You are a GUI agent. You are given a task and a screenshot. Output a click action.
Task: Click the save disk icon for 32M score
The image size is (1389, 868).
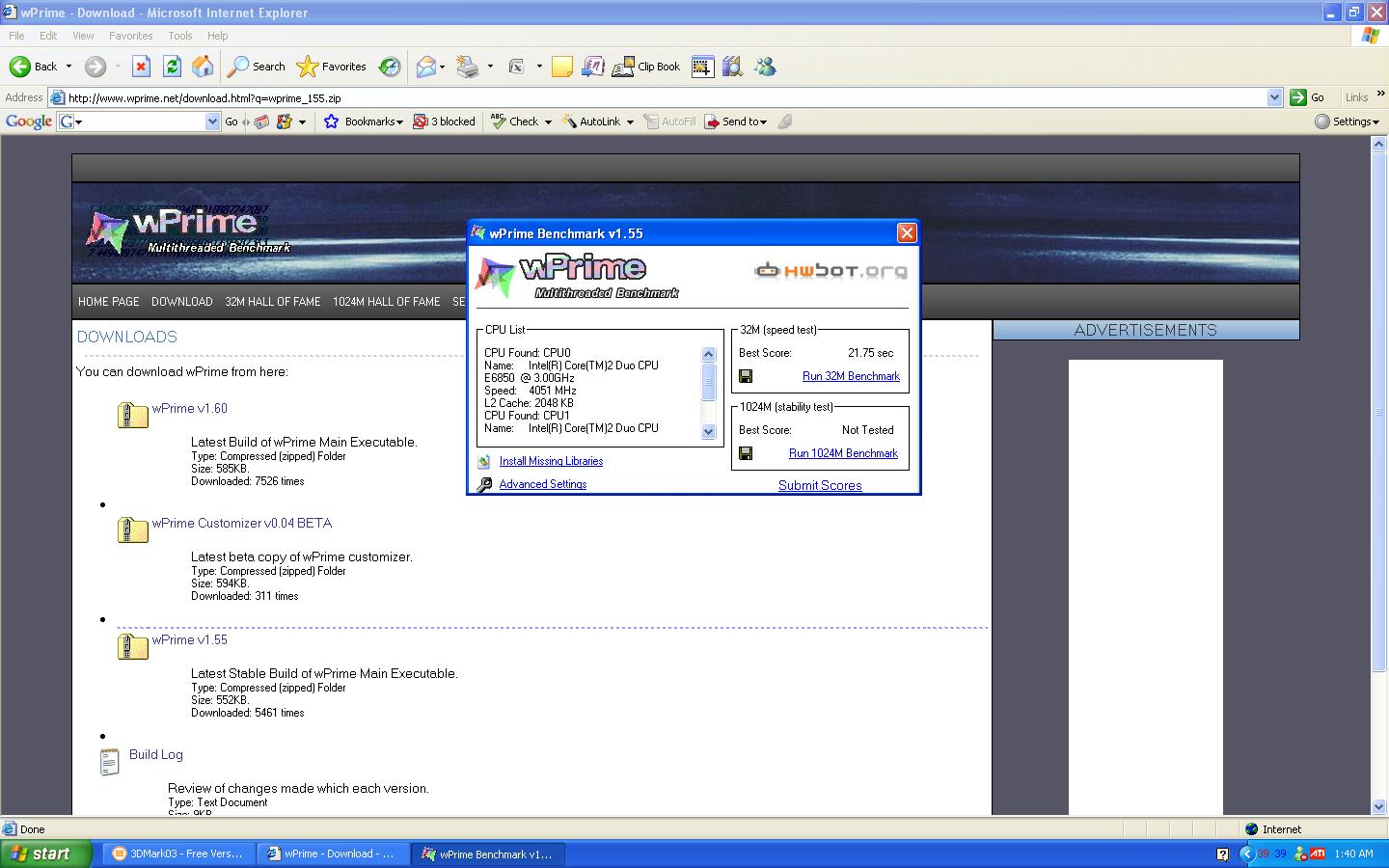pyautogui.click(x=746, y=376)
